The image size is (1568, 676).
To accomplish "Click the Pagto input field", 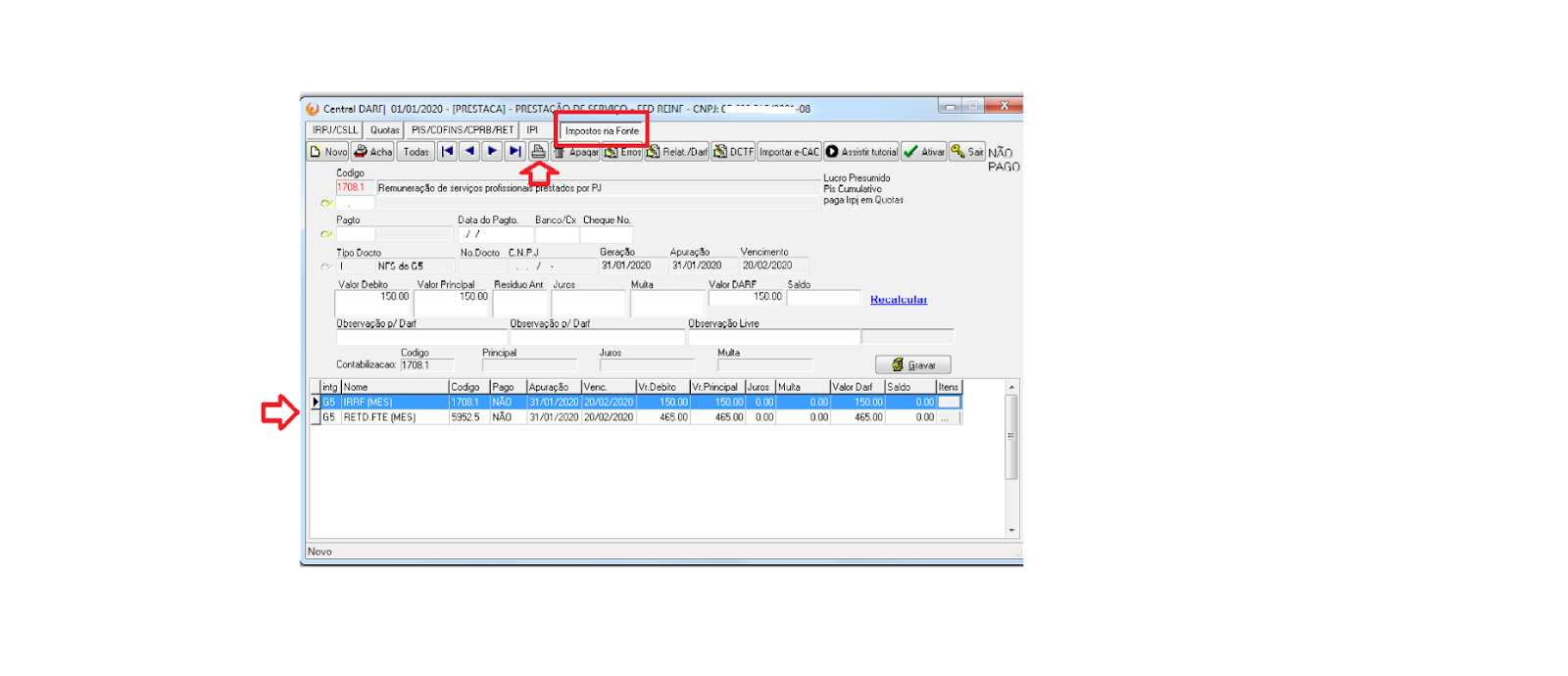I will click(355, 235).
